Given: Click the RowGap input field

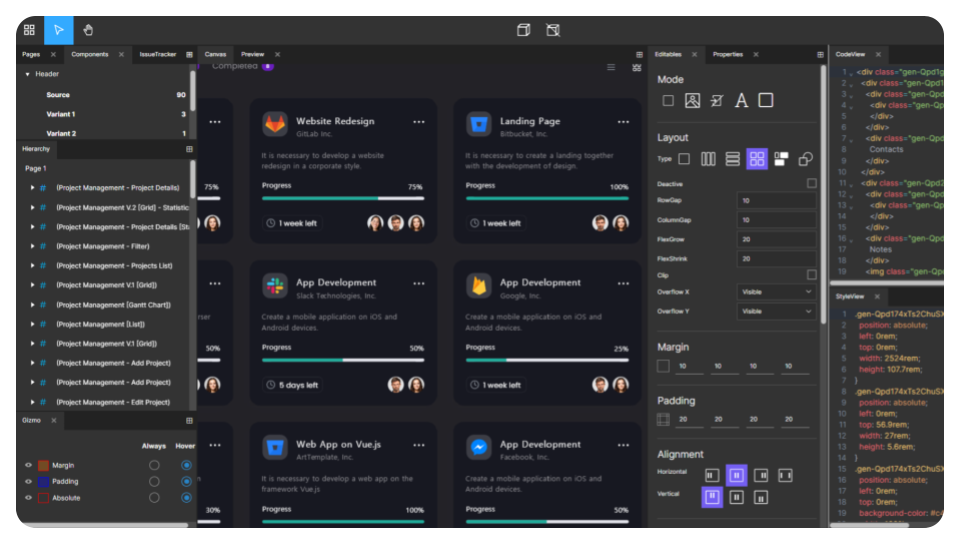Looking at the screenshot, I should click(776, 200).
